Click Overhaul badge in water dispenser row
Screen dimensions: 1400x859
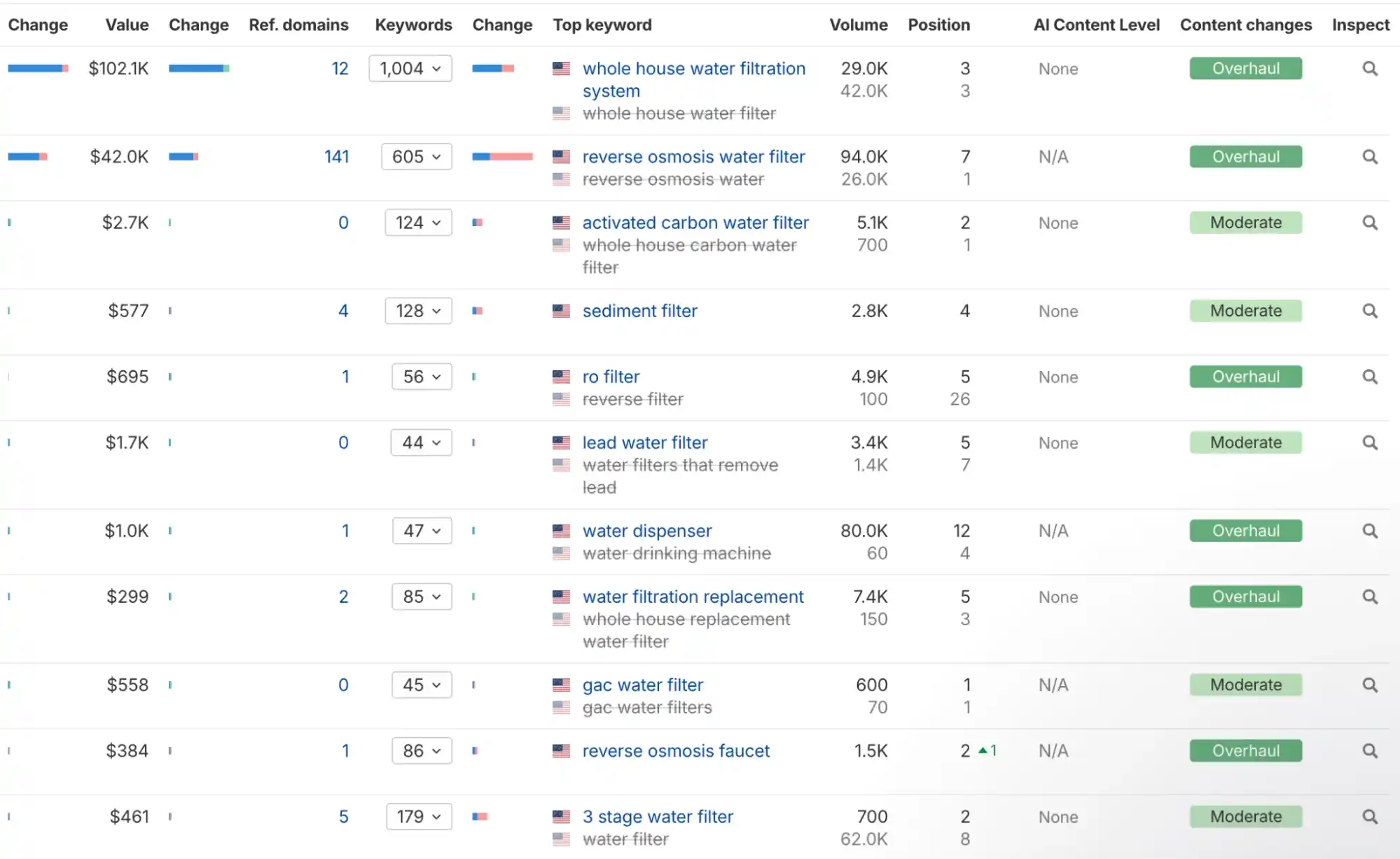(x=1245, y=531)
